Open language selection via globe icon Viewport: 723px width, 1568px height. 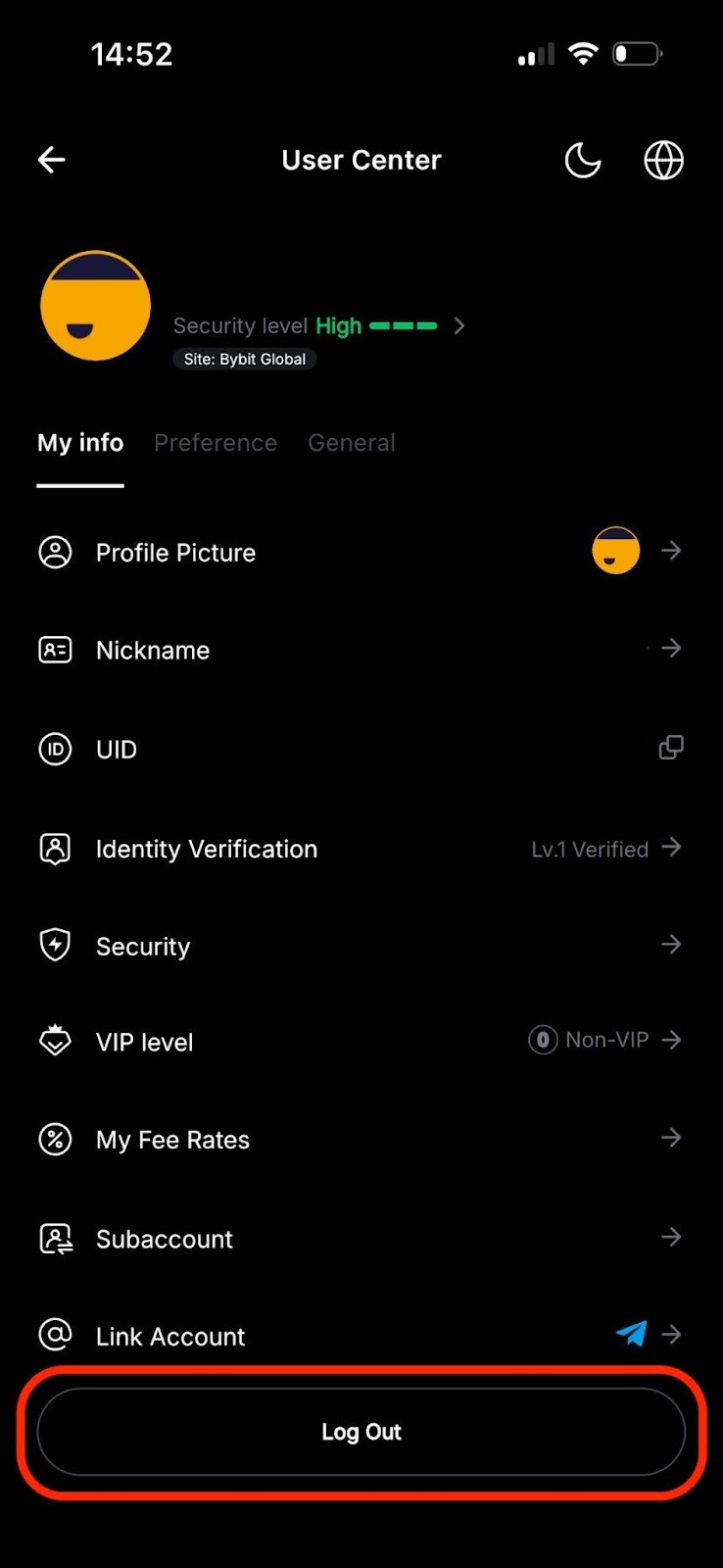(x=663, y=160)
